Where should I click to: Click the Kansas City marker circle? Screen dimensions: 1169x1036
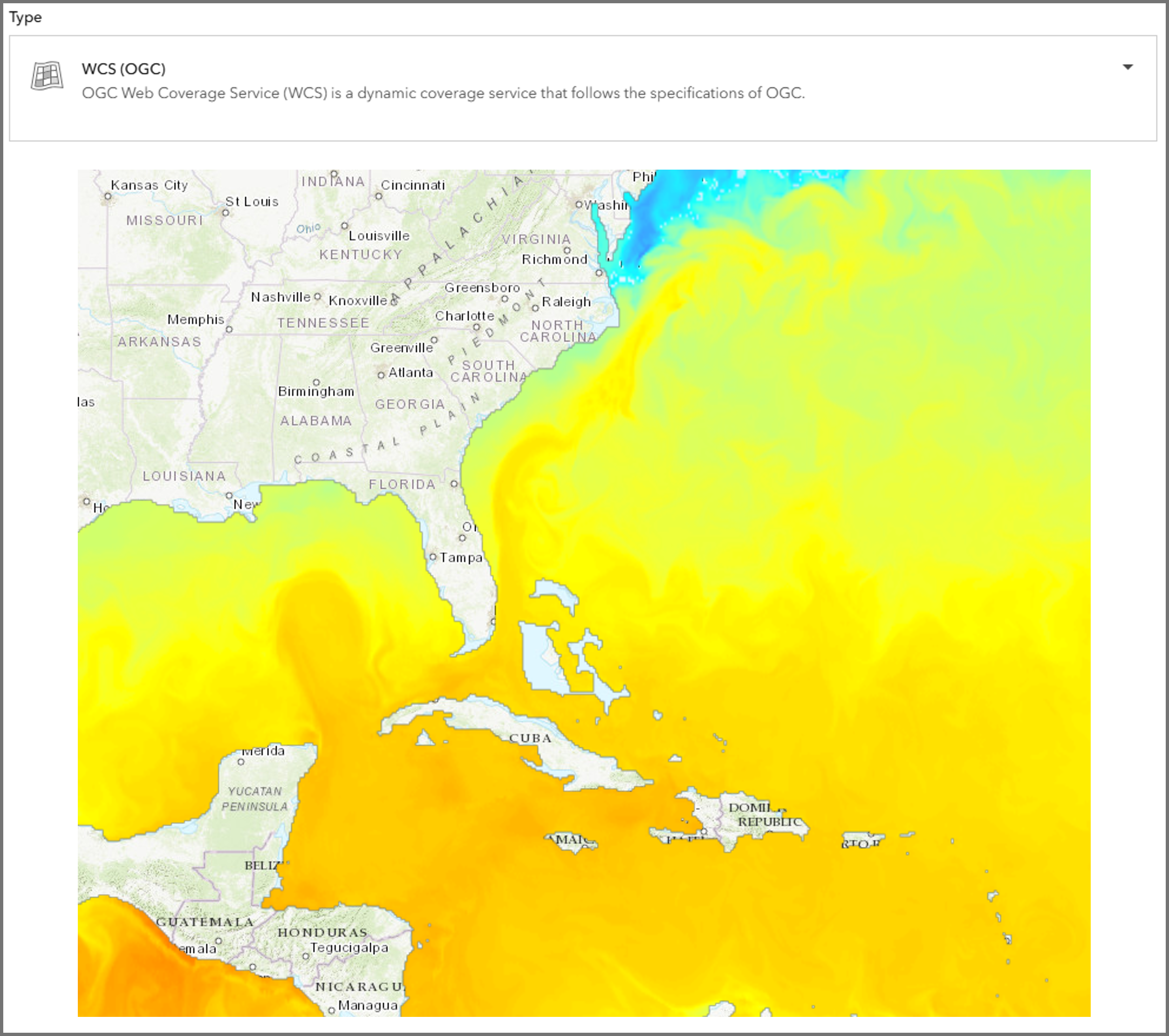pos(108,197)
